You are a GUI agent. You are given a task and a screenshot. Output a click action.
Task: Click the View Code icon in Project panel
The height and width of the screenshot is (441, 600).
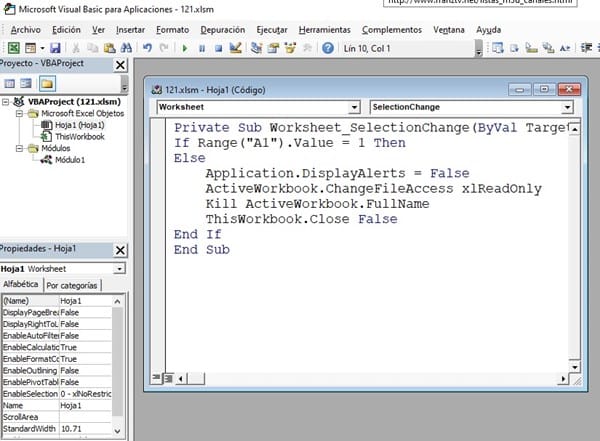tap(9, 82)
